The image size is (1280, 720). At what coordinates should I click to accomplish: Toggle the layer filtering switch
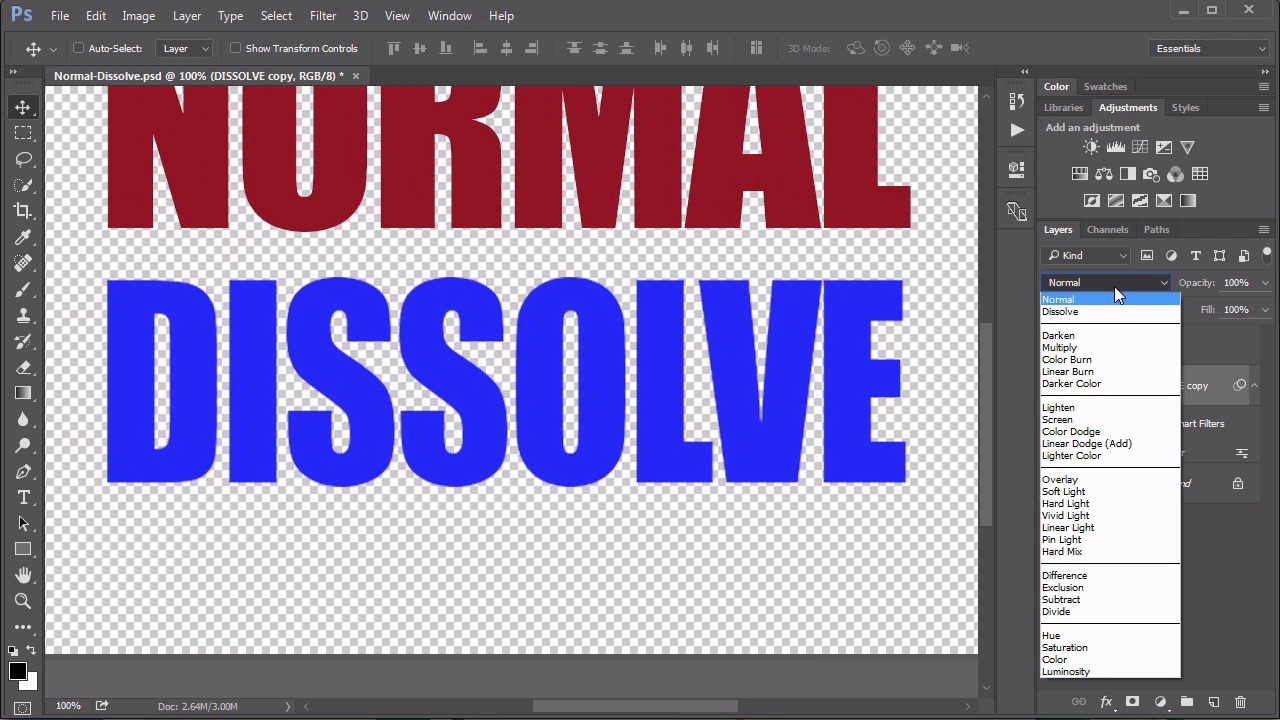point(1266,256)
